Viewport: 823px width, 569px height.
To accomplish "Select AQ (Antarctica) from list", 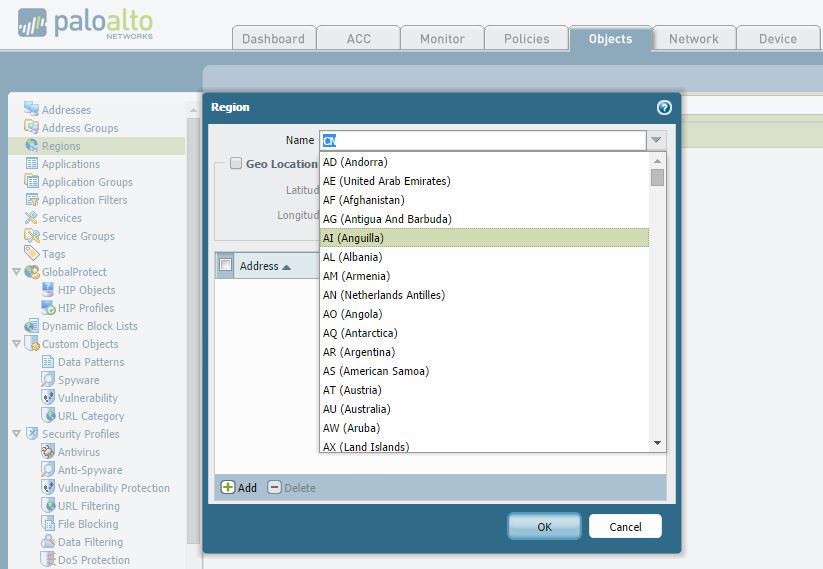I will [484, 333].
